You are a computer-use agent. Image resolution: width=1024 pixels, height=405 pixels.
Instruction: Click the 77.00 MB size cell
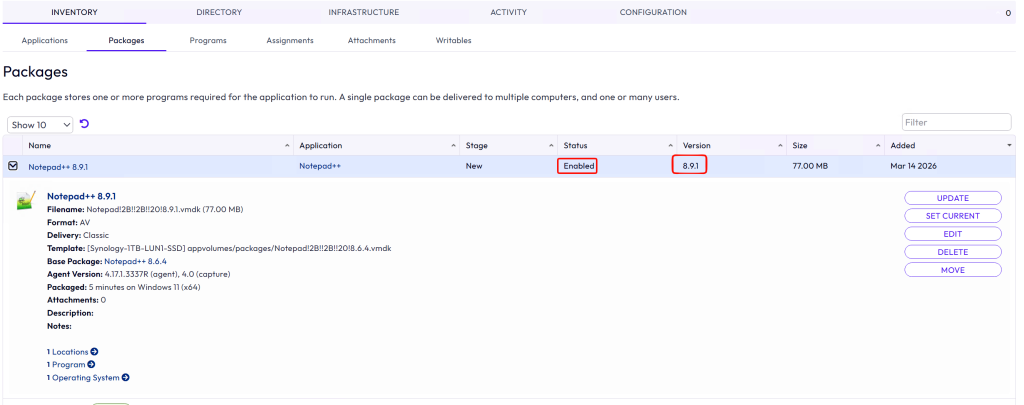(810, 166)
